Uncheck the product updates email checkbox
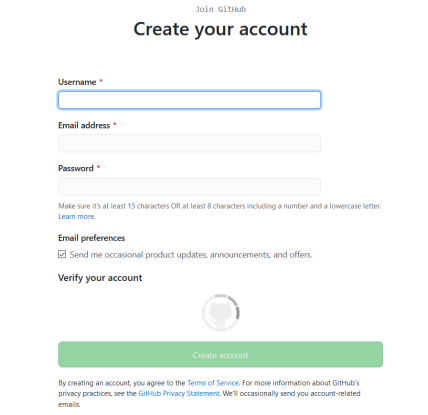Screen dimensions: 428x415 (x=62, y=254)
